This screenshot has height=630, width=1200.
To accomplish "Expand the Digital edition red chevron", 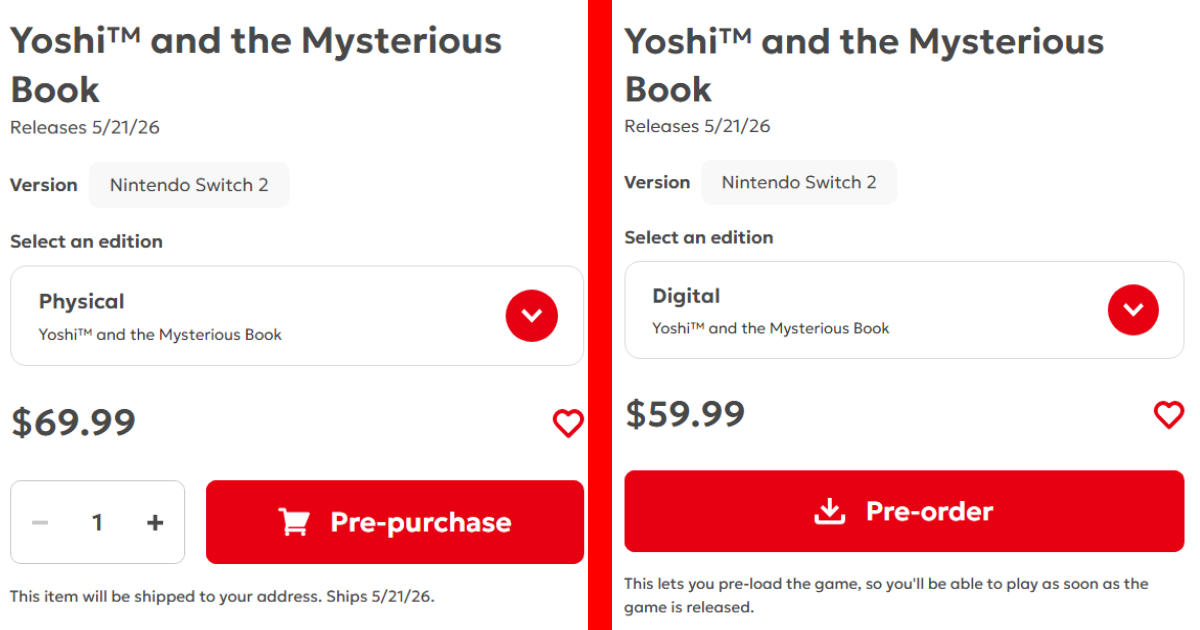I will click(1133, 310).
